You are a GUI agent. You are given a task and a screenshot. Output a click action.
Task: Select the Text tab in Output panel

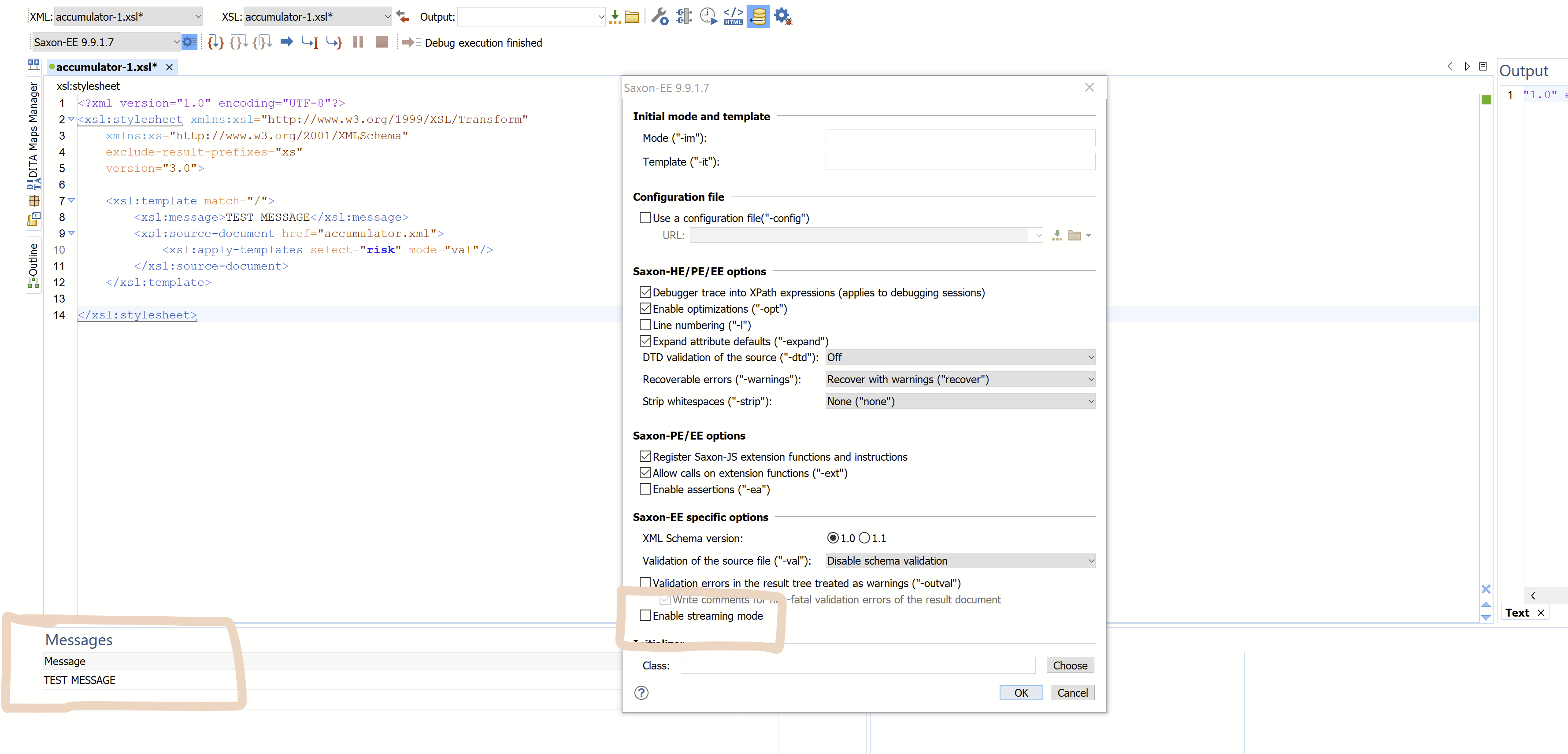coord(1517,613)
